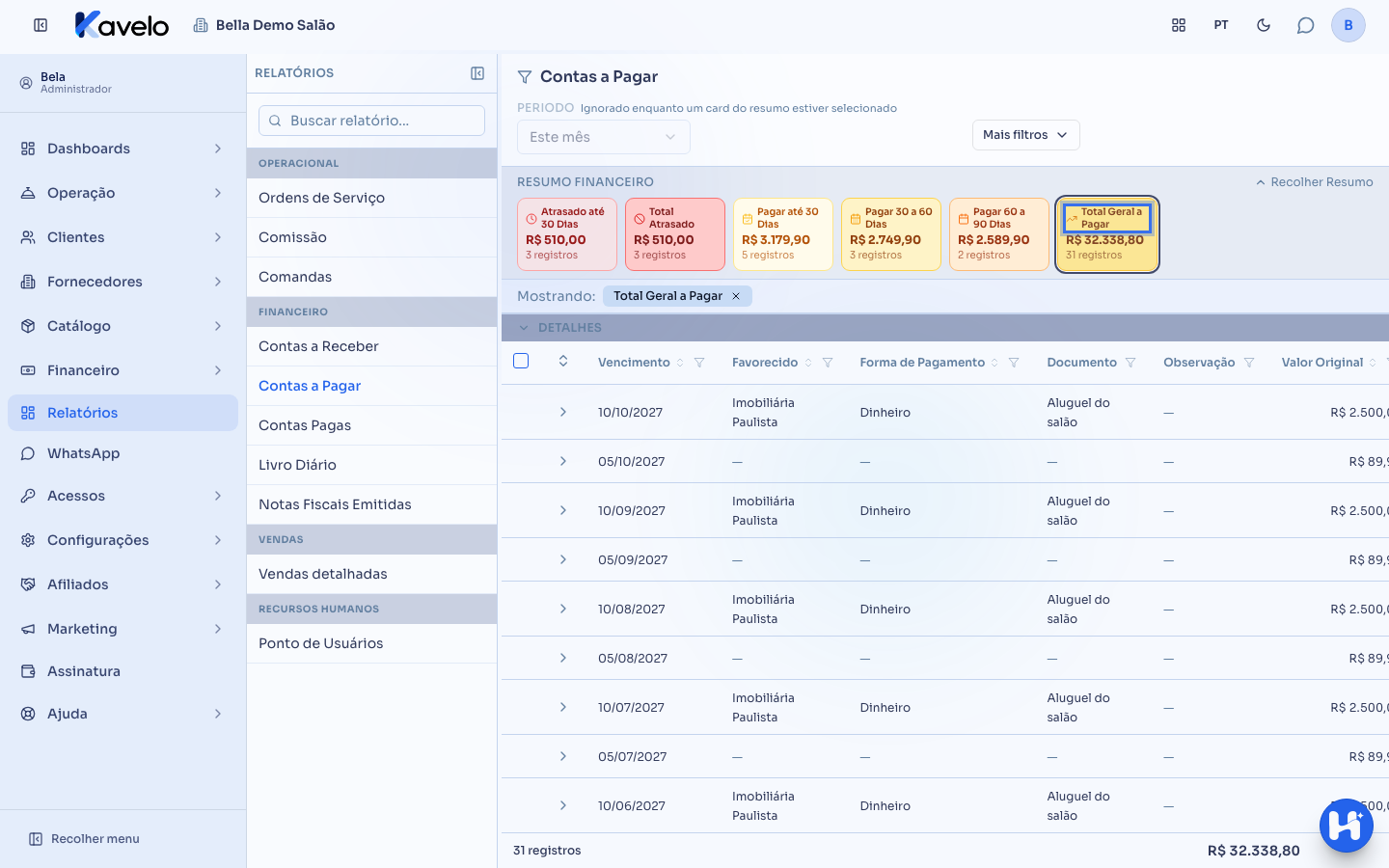Open the floating help chat bubble
Image resolution: width=1389 pixels, height=868 pixels.
[1346, 825]
